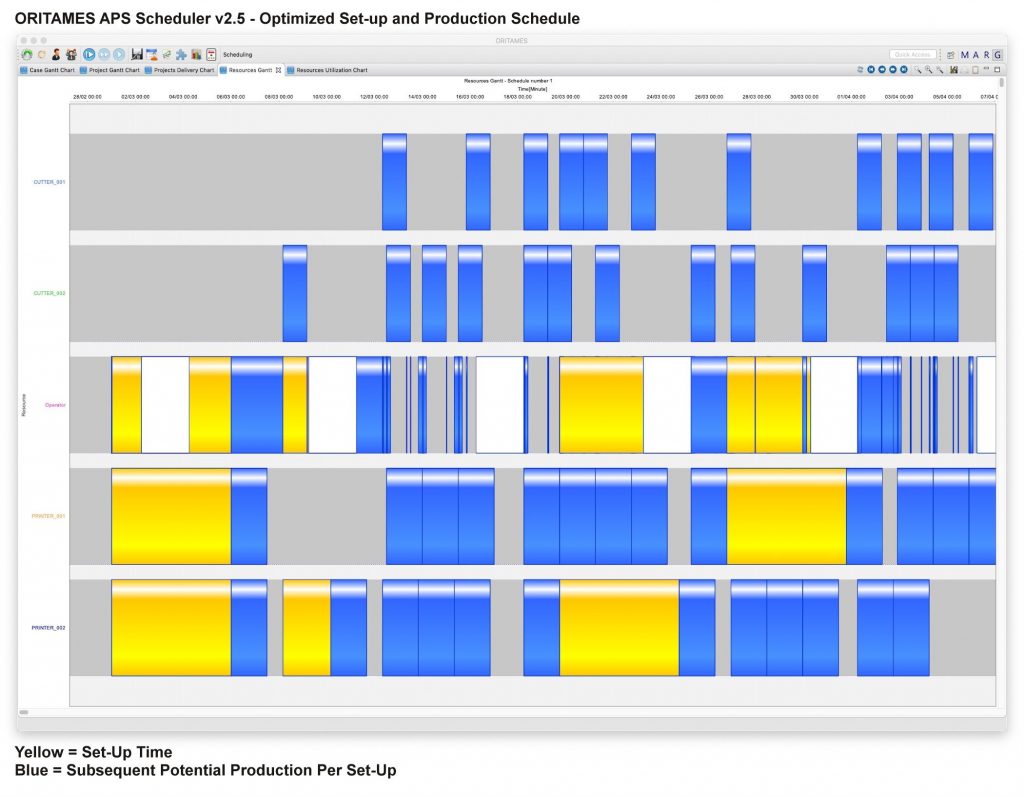Switch to the M perspective
The image size is (1024, 797).
[x=965, y=55]
